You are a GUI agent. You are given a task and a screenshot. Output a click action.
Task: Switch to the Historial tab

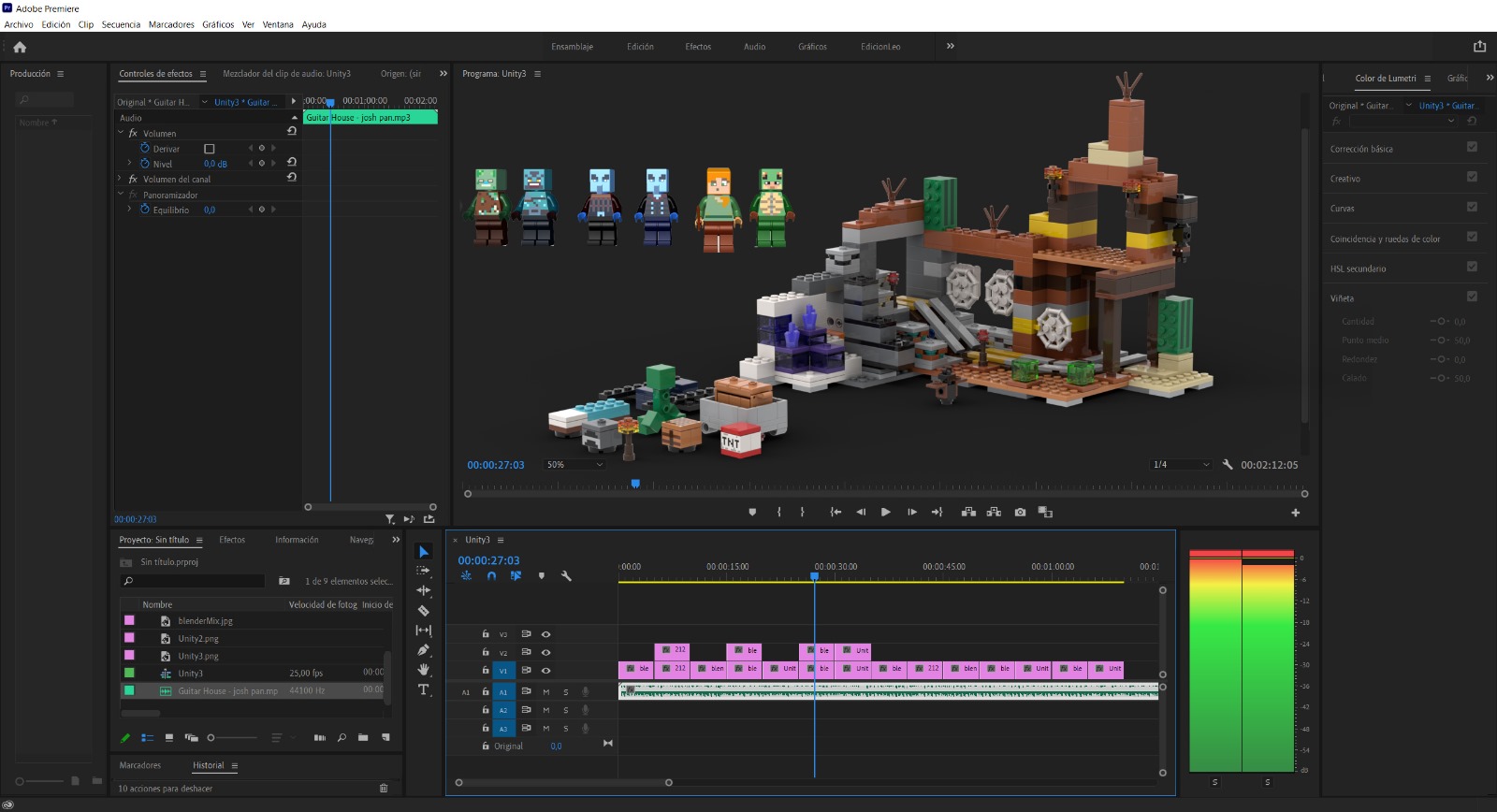(x=208, y=765)
